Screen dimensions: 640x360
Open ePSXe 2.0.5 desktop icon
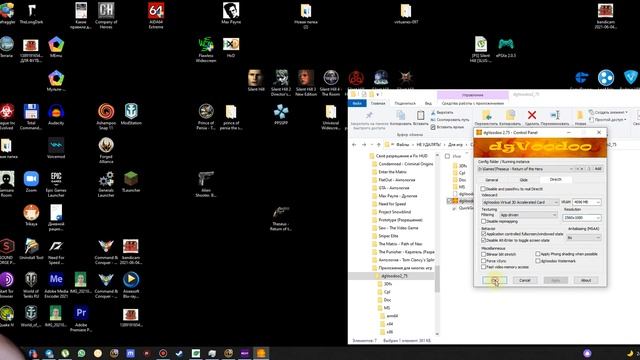pos(506,47)
